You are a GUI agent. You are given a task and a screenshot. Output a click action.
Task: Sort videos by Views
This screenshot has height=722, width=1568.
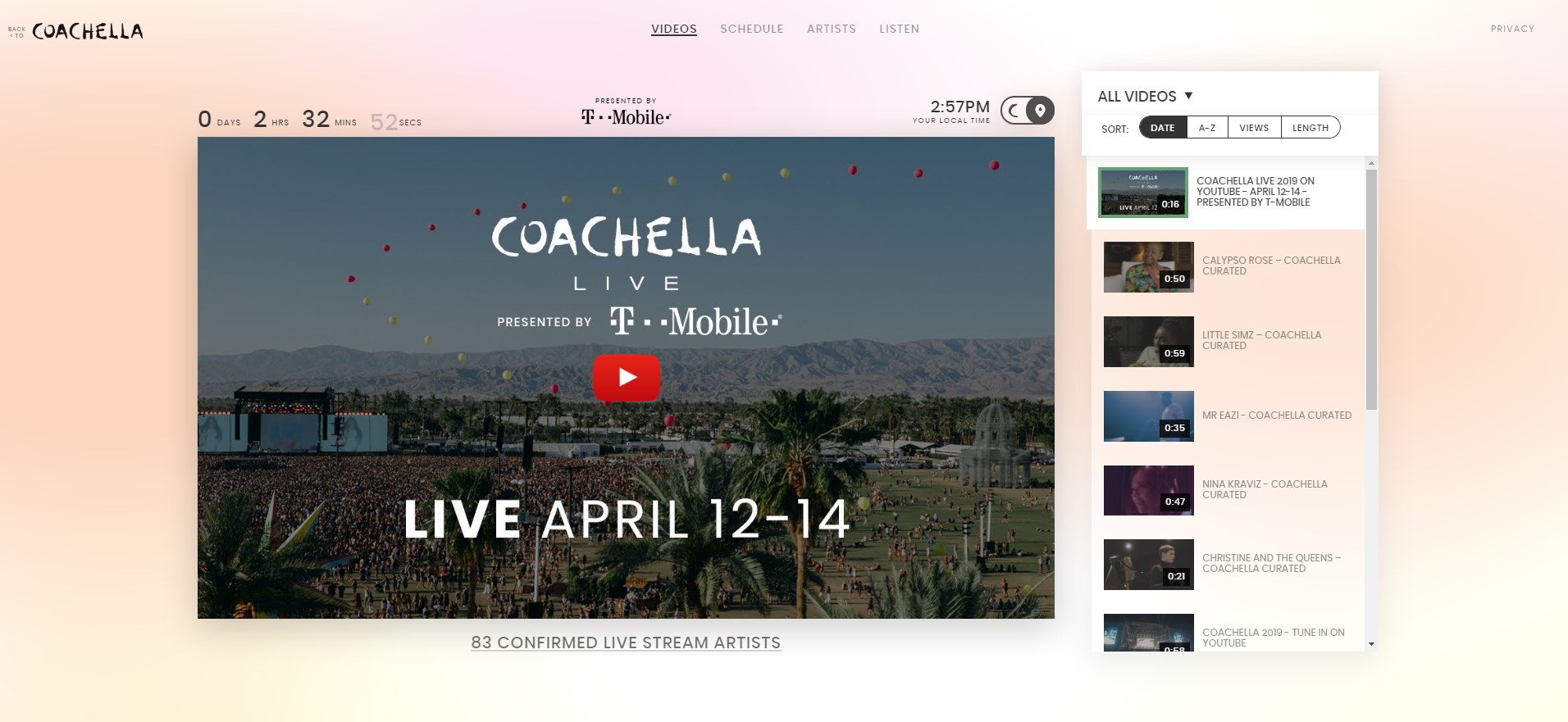[x=1254, y=128]
